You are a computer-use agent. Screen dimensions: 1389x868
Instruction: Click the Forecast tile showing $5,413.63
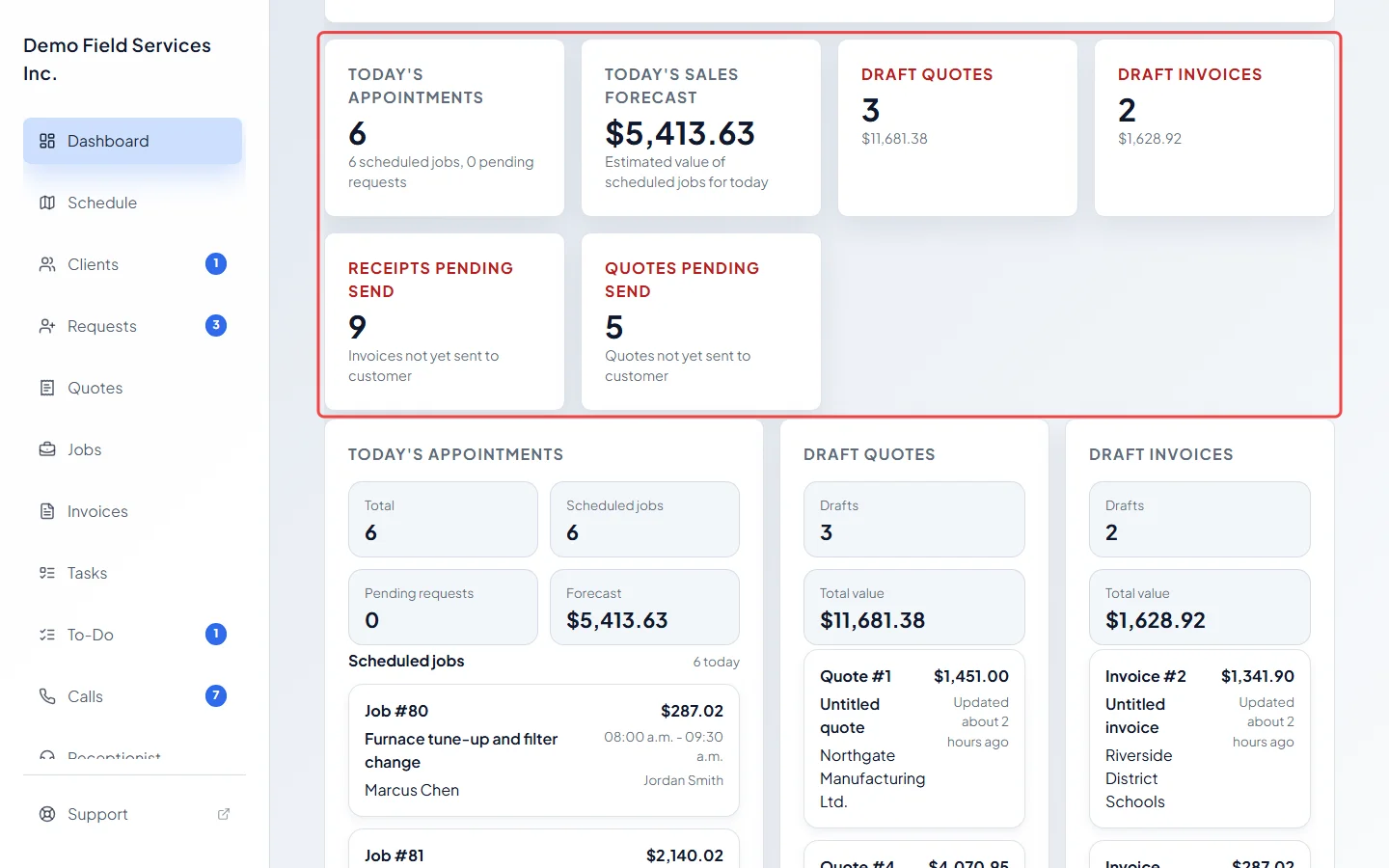pos(644,607)
